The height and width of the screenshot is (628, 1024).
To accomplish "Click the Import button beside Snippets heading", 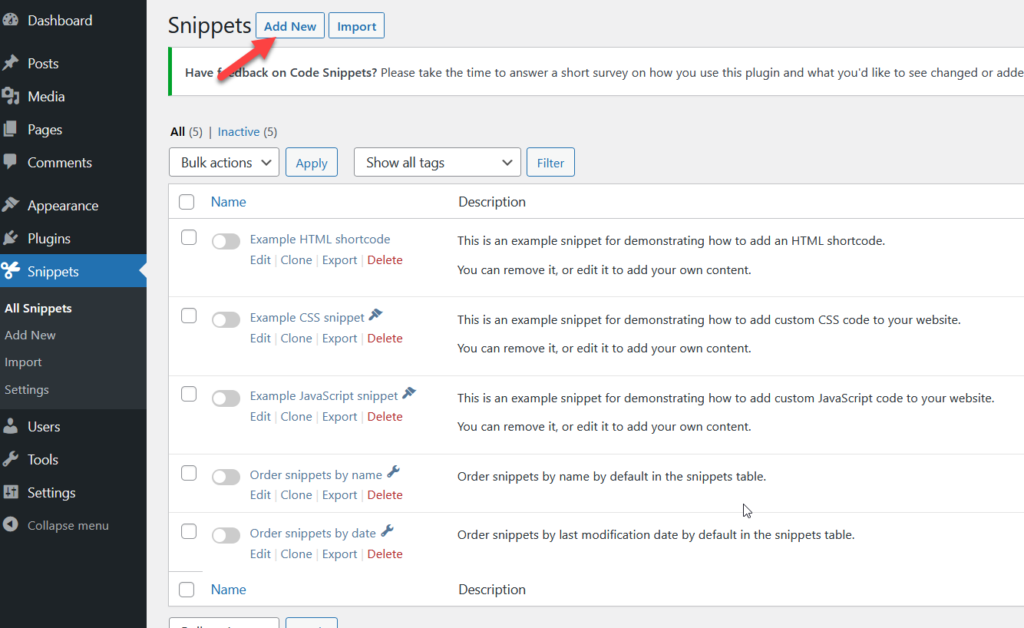I will tap(357, 26).
